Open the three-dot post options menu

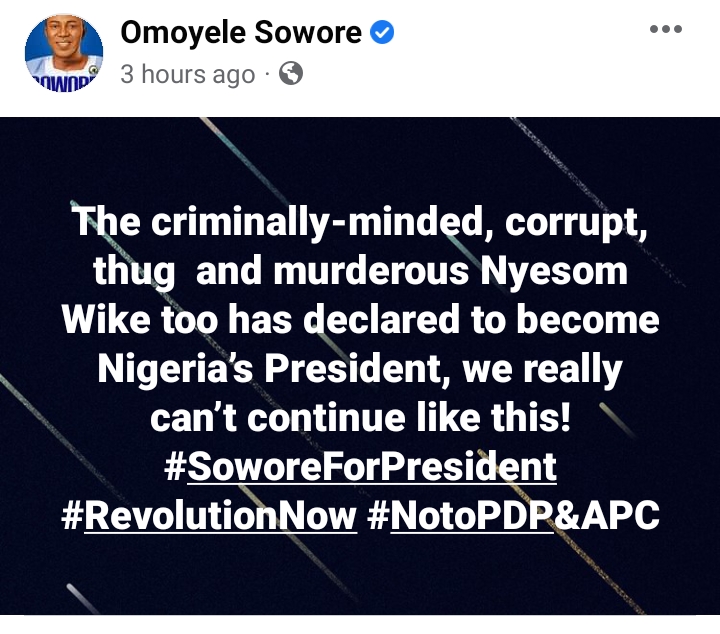pyautogui.click(x=665, y=30)
